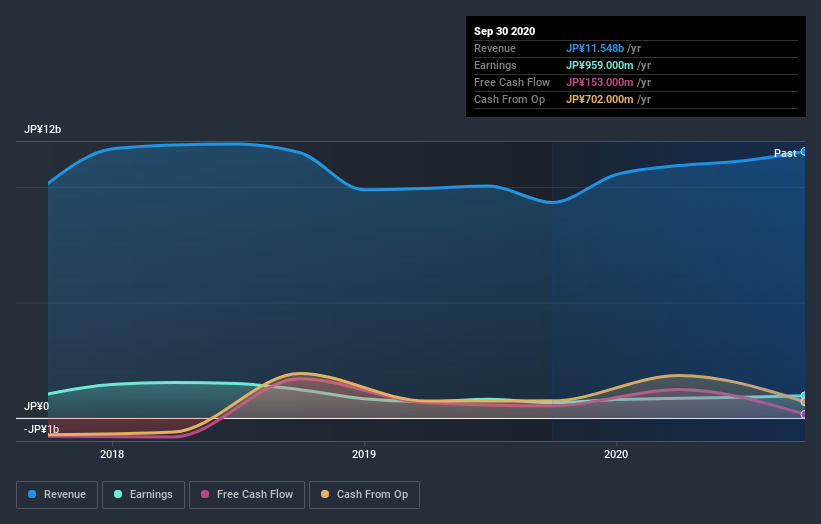Click the Earnings row label in tooltip
The width and height of the screenshot is (821, 524).
click(495, 65)
